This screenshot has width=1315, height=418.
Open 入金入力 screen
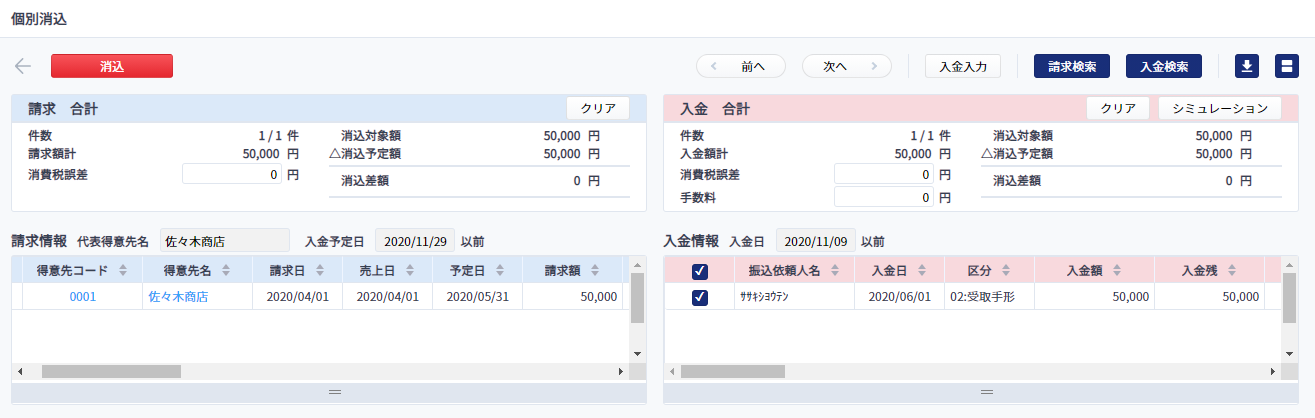tap(963, 67)
